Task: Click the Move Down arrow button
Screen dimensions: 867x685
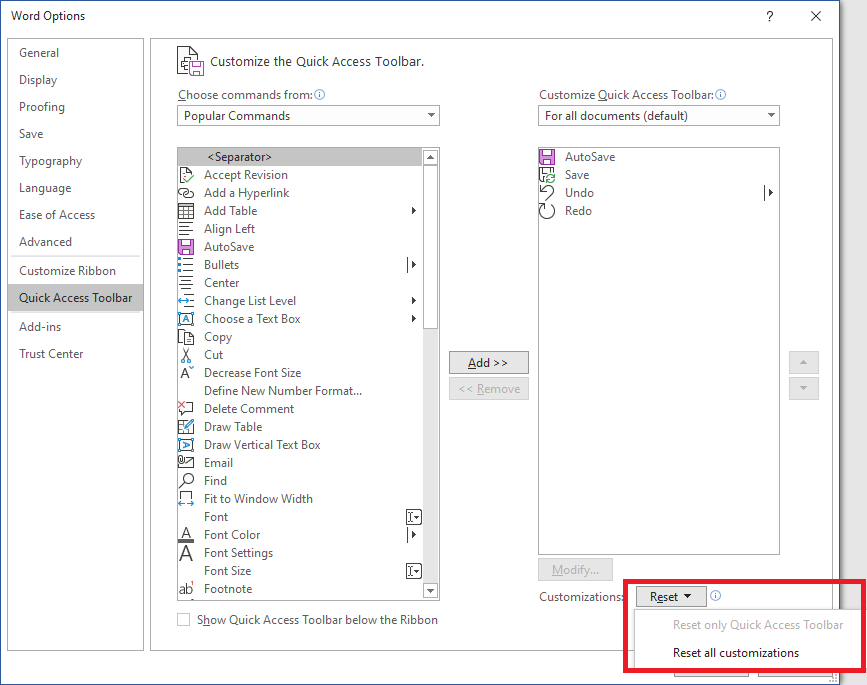Action: click(803, 388)
